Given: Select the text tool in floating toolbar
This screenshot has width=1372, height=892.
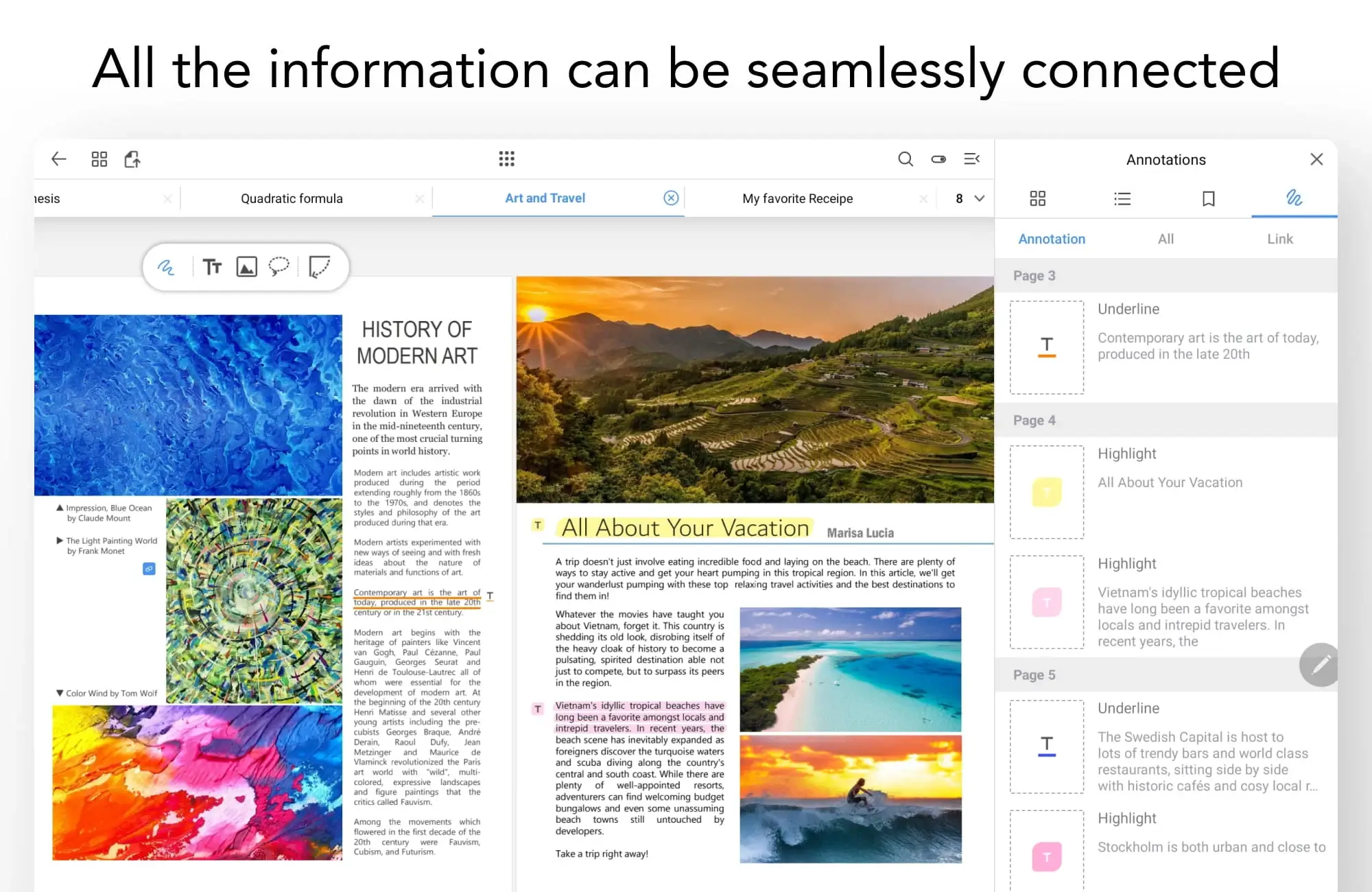Looking at the screenshot, I should click(212, 267).
